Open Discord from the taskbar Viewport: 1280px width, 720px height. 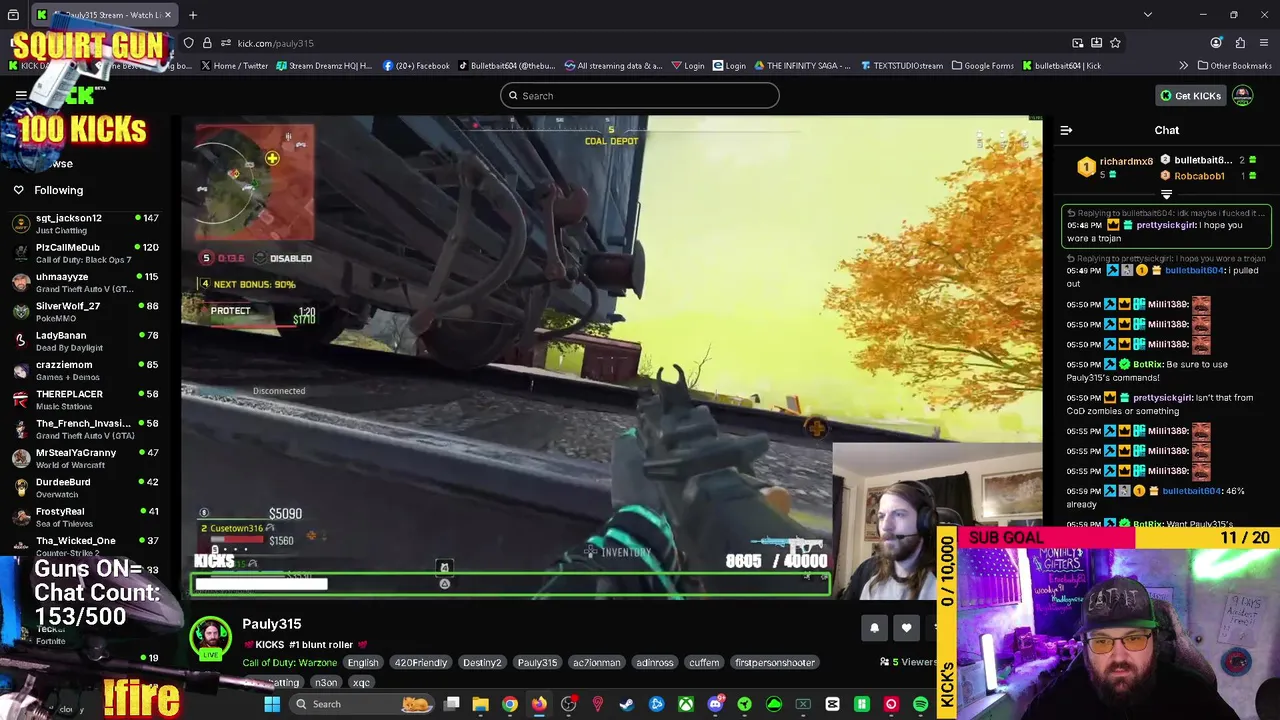coord(715,704)
